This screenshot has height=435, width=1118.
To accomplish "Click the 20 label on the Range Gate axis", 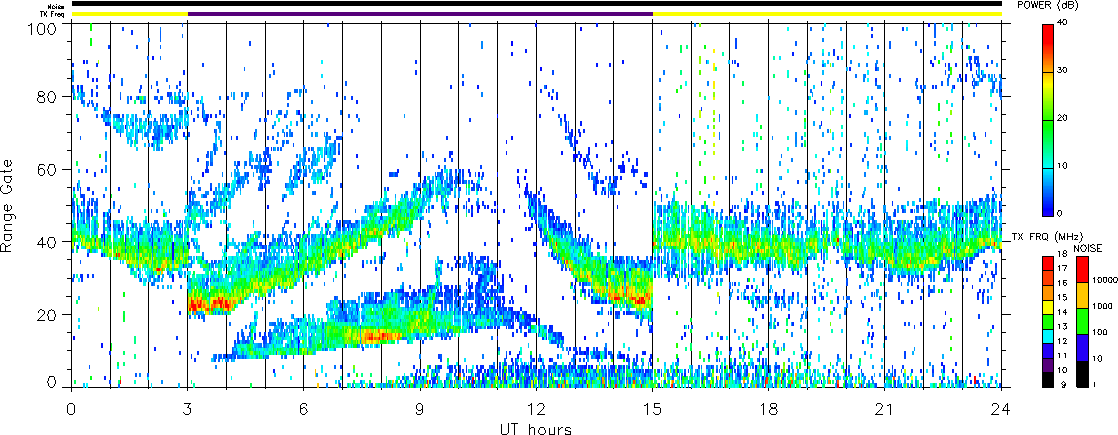I will pyautogui.click(x=46, y=314).
